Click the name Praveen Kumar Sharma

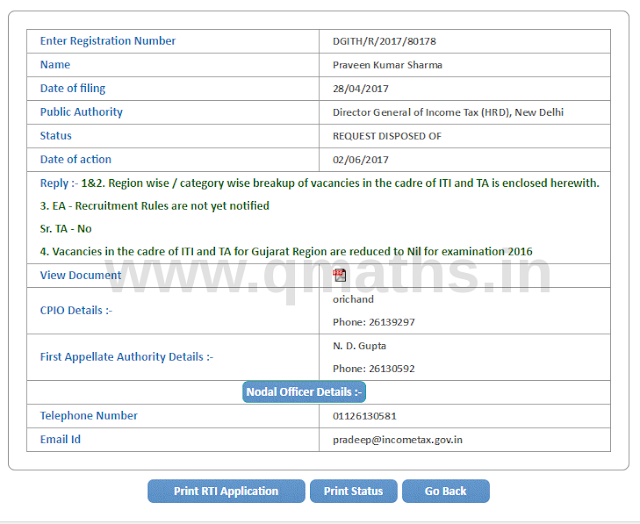[x=387, y=65]
